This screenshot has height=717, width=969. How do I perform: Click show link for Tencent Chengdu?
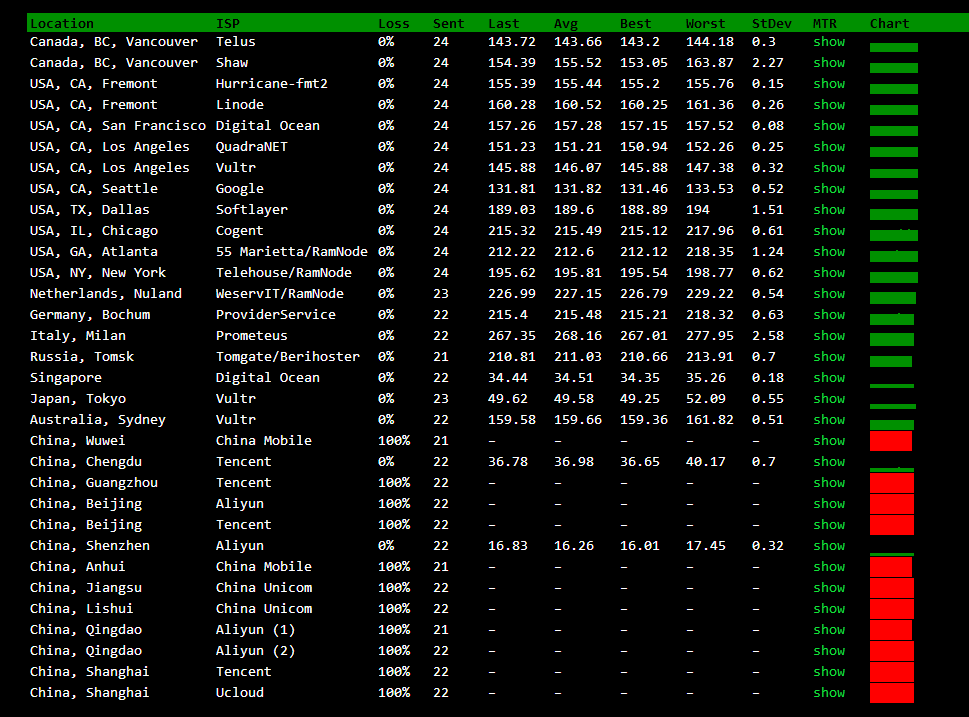828,462
